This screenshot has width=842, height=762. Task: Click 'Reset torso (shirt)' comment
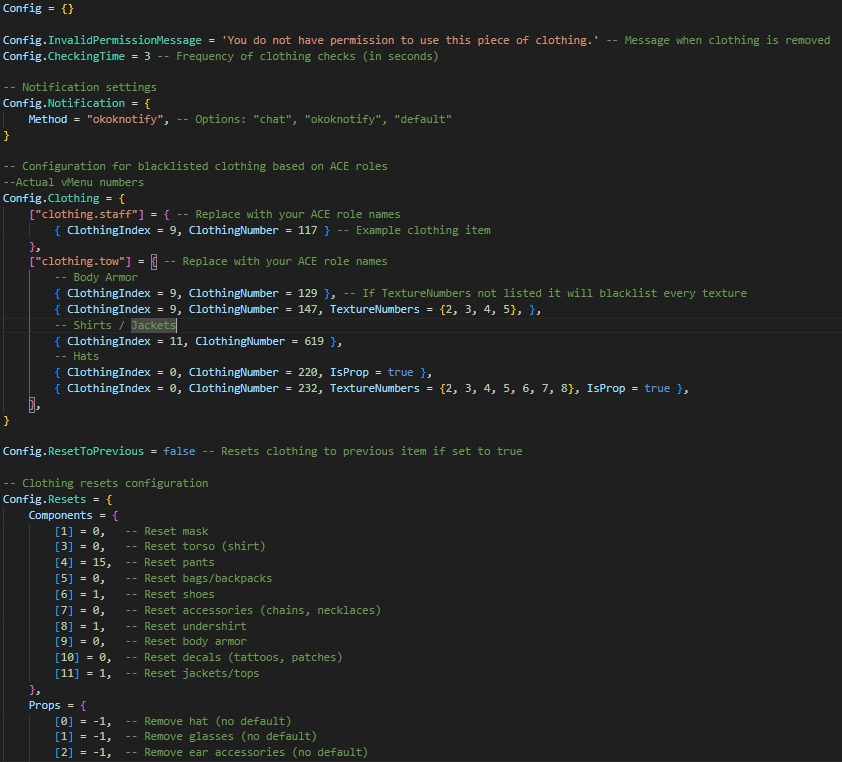[x=205, y=547]
